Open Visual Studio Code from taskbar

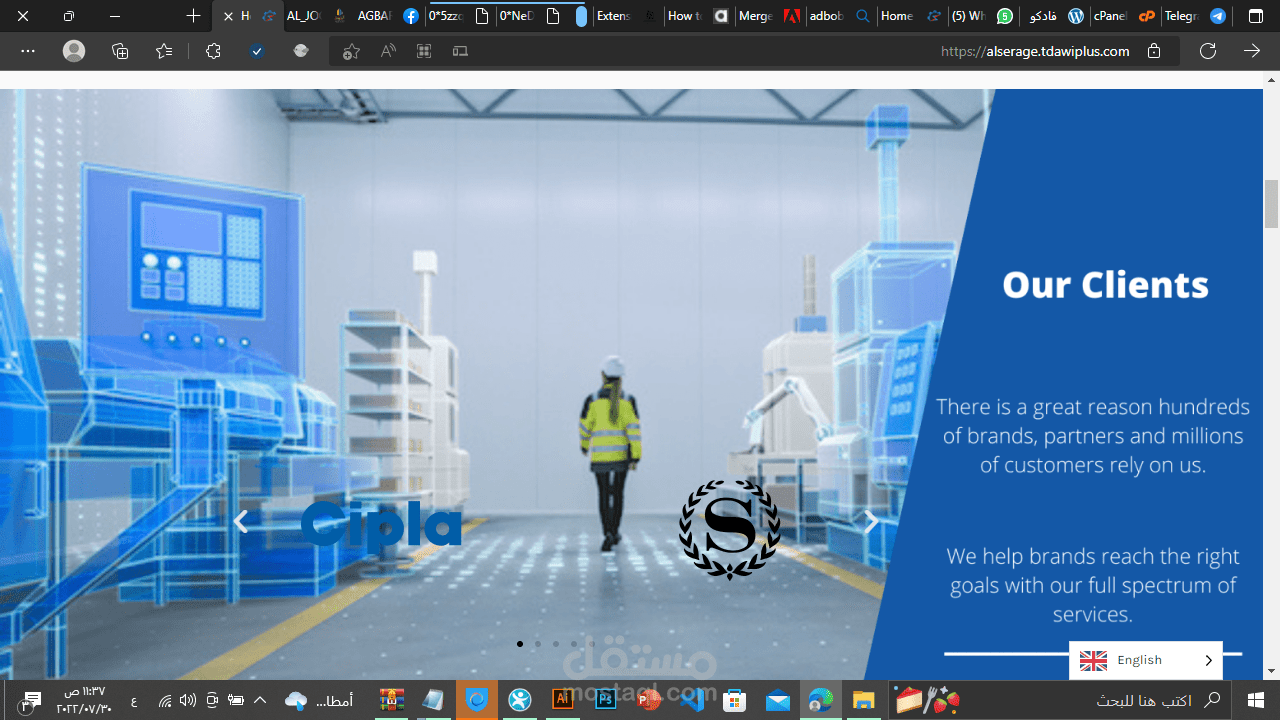pos(692,700)
